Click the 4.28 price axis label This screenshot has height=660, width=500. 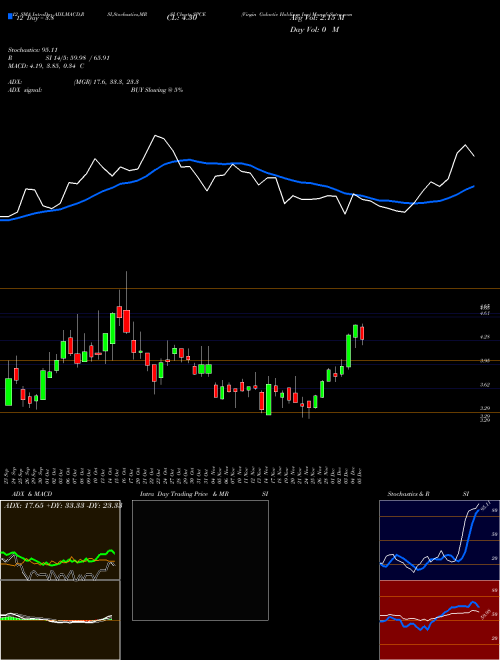click(485, 337)
